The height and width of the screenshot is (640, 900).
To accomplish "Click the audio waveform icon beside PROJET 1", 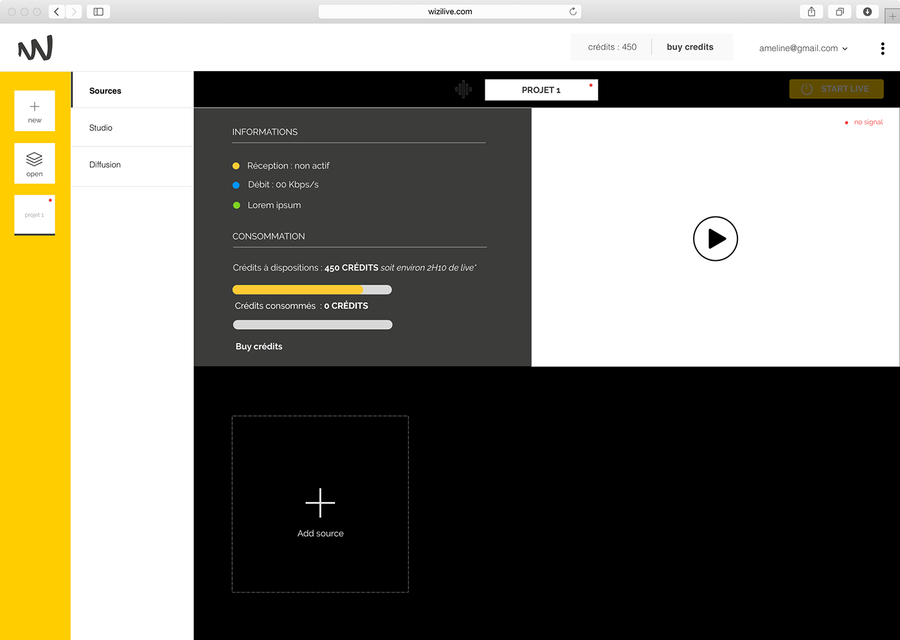I will tap(463, 89).
